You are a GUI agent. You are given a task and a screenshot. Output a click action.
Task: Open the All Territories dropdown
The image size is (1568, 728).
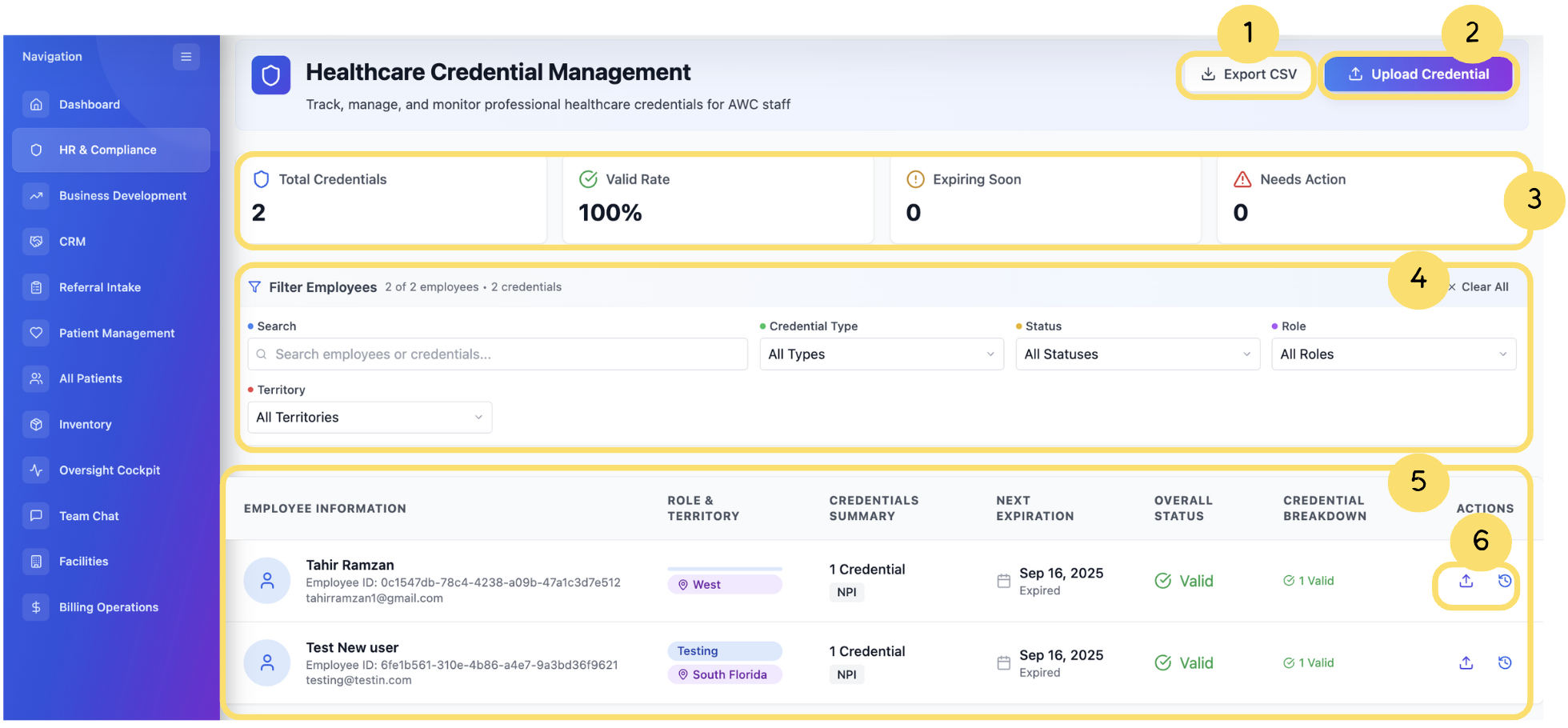click(370, 418)
